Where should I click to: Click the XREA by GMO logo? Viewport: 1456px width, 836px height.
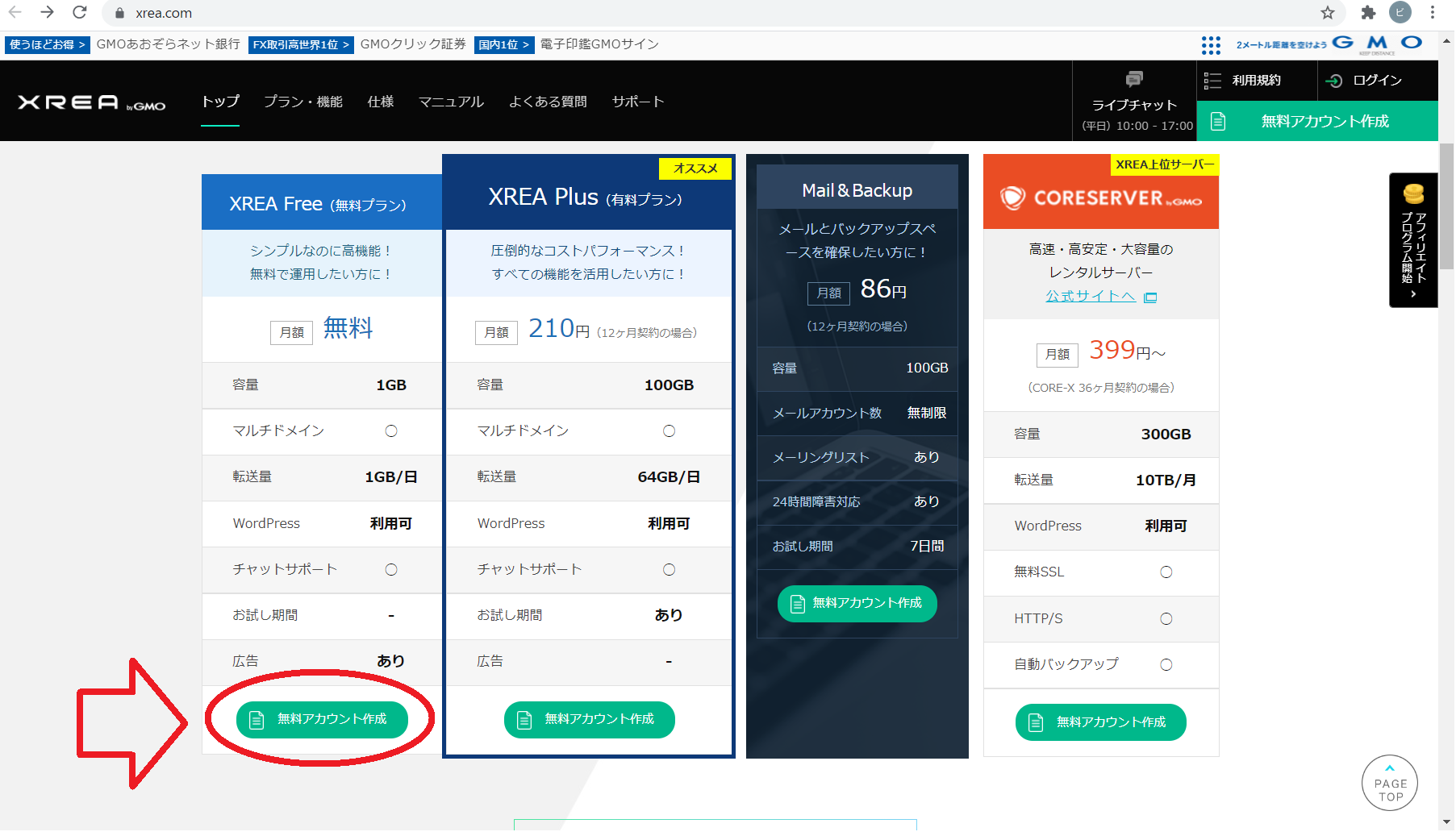tap(91, 102)
